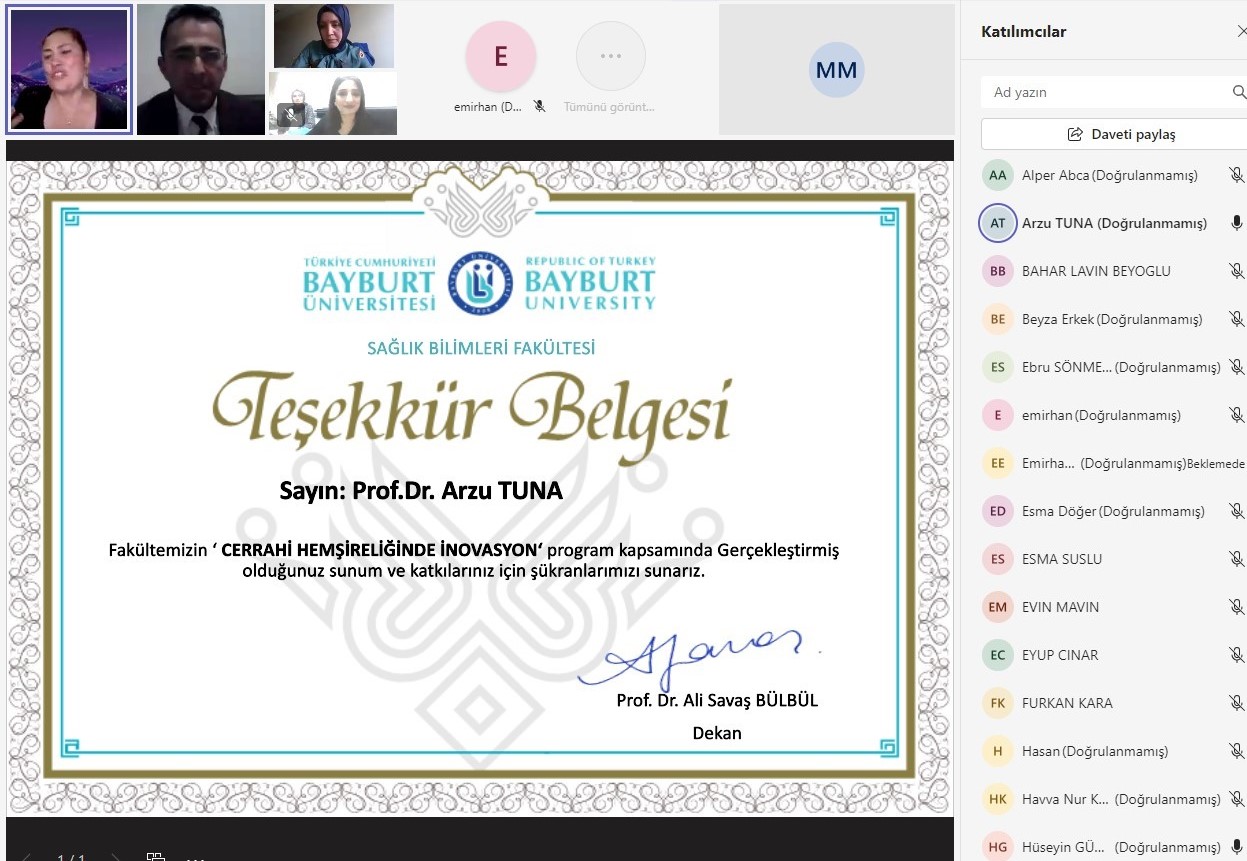
Task: Toggle the microphone icon beside ESMA SUSLU
Action: coord(1236,559)
